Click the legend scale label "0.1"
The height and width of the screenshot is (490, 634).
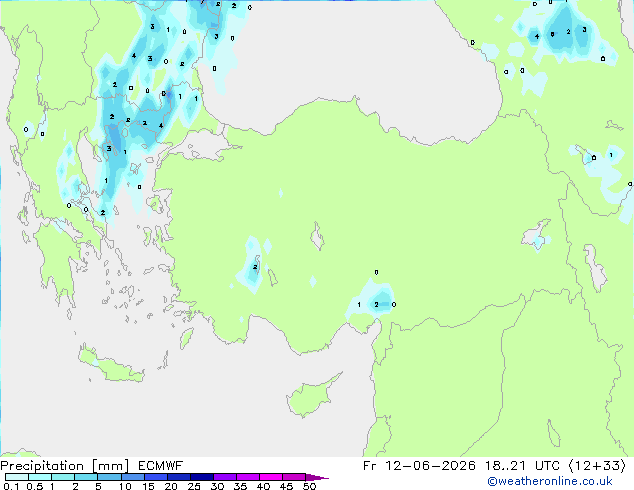tap(11, 486)
